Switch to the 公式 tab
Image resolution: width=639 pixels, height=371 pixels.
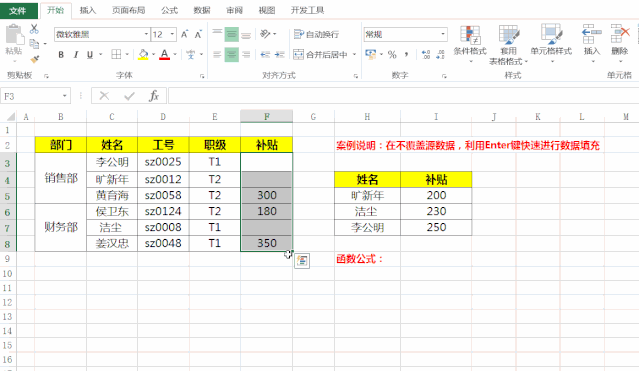pyautogui.click(x=169, y=10)
